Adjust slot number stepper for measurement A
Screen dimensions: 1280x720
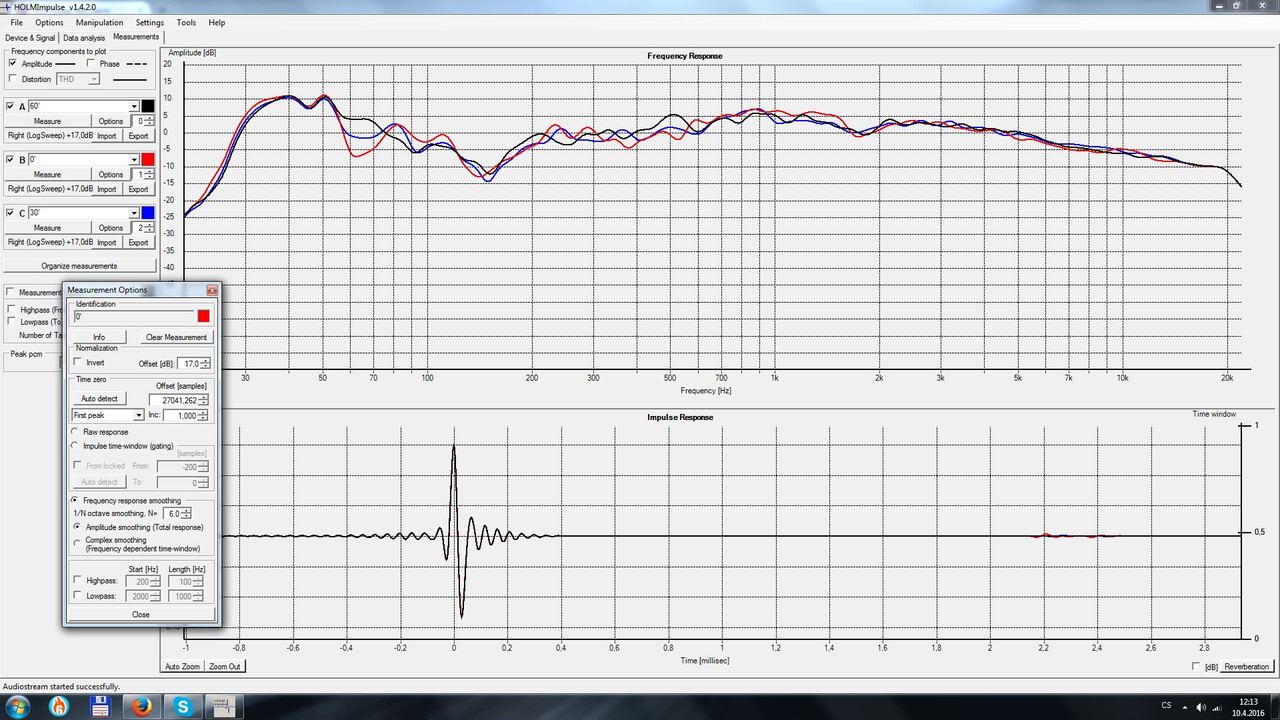pyautogui.click(x=151, y=121)
